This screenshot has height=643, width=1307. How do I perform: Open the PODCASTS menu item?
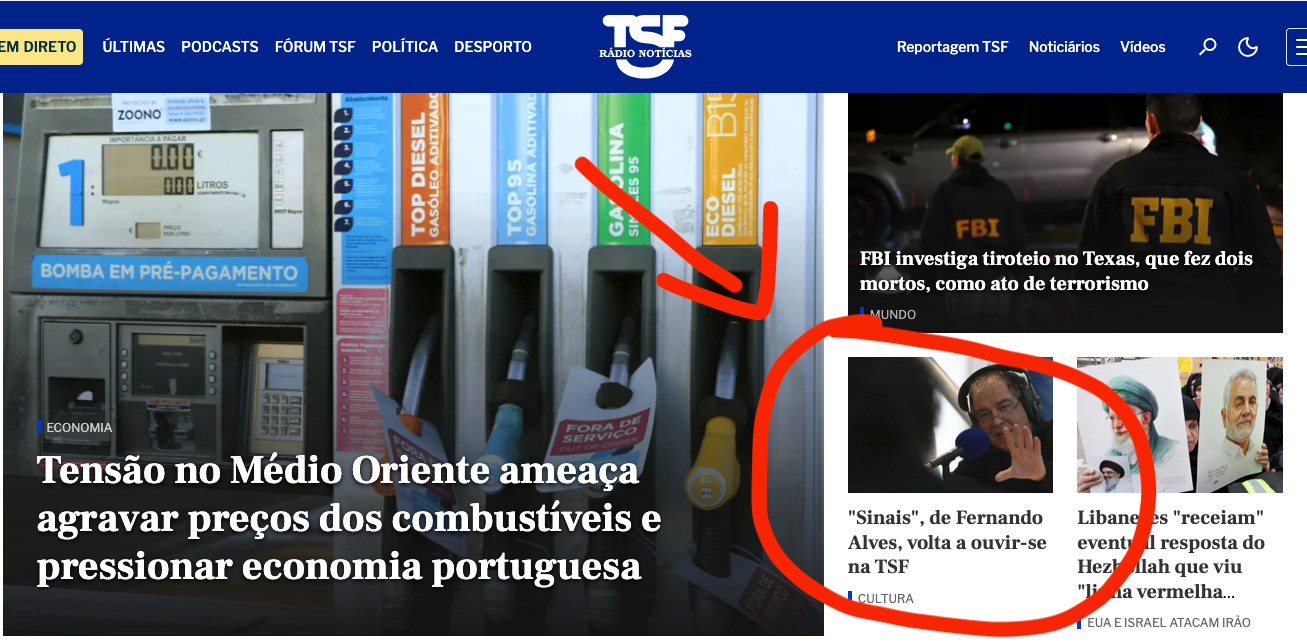pos(220,47)
